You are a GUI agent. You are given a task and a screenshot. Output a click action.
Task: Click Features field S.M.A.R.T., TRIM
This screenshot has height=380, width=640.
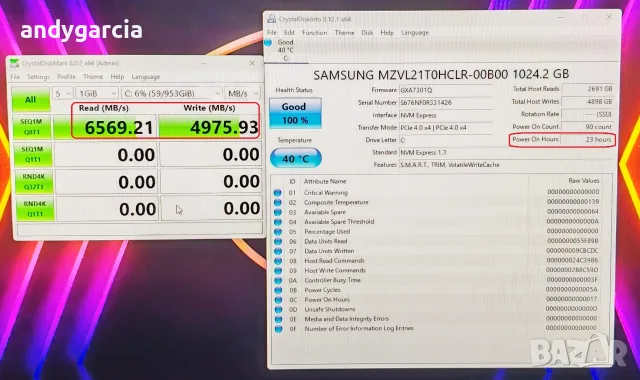coord(505,165)
